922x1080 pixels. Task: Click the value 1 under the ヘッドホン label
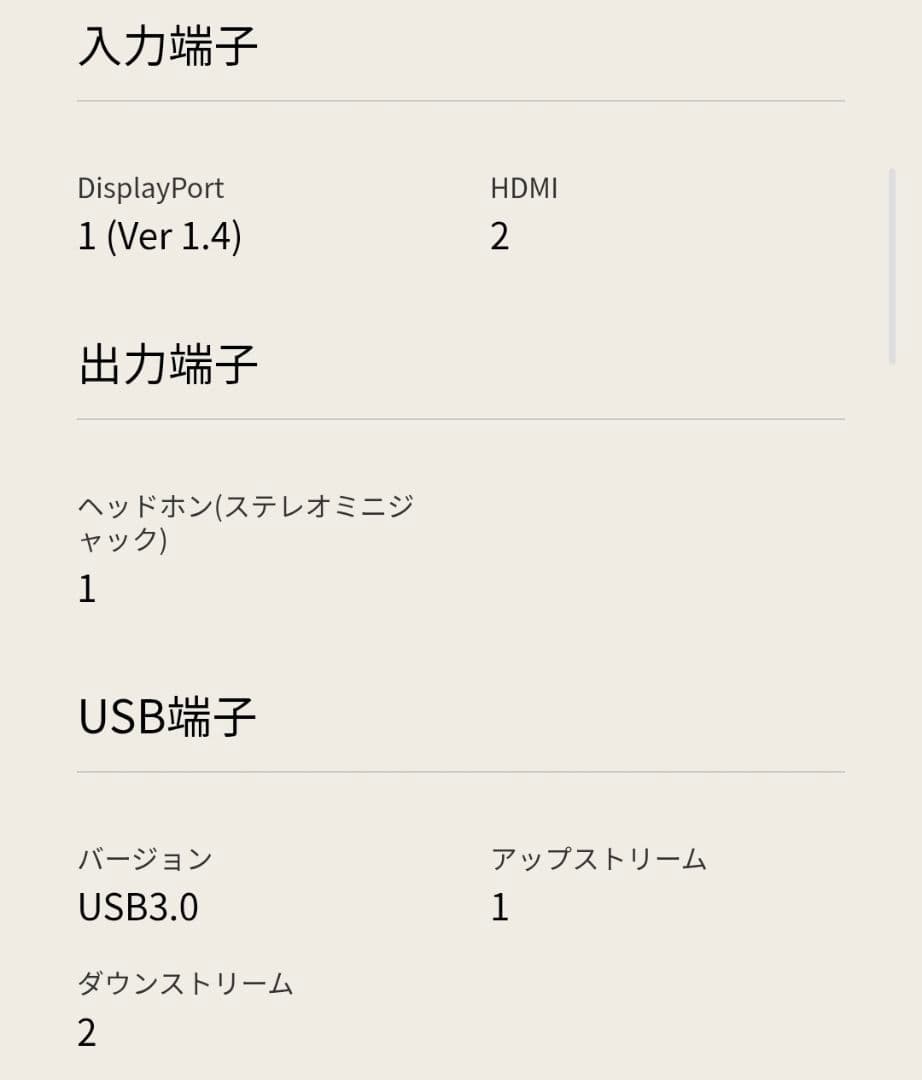coord(87,589)
